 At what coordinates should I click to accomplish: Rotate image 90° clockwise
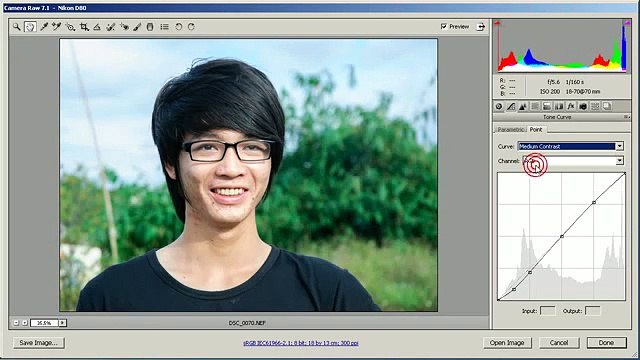click(191, 27)
